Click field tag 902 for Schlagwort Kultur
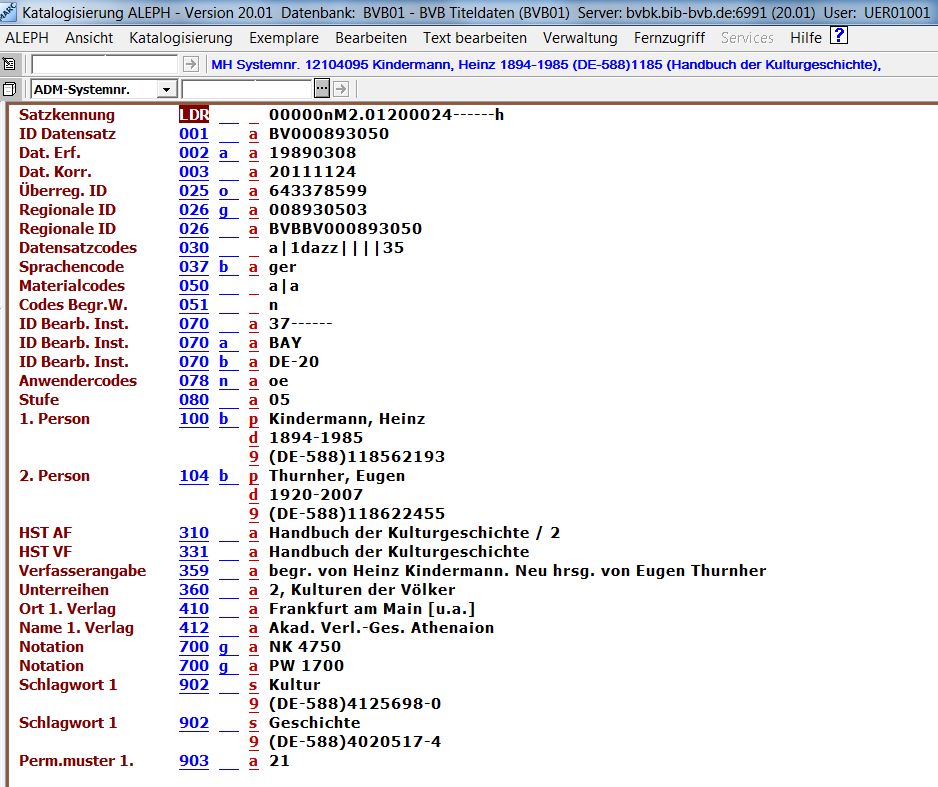Image resolution: width=938 pixels, height=787 pixels. pos(194,685)
